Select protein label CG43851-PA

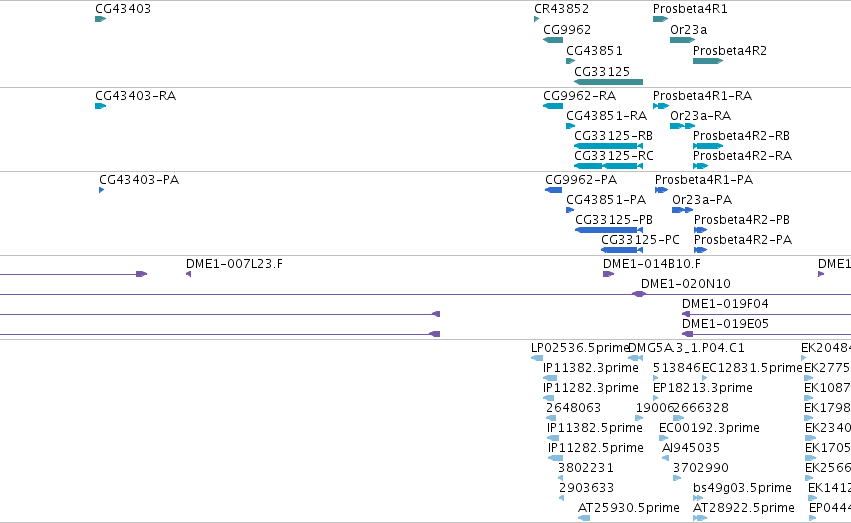coord(606,200)
